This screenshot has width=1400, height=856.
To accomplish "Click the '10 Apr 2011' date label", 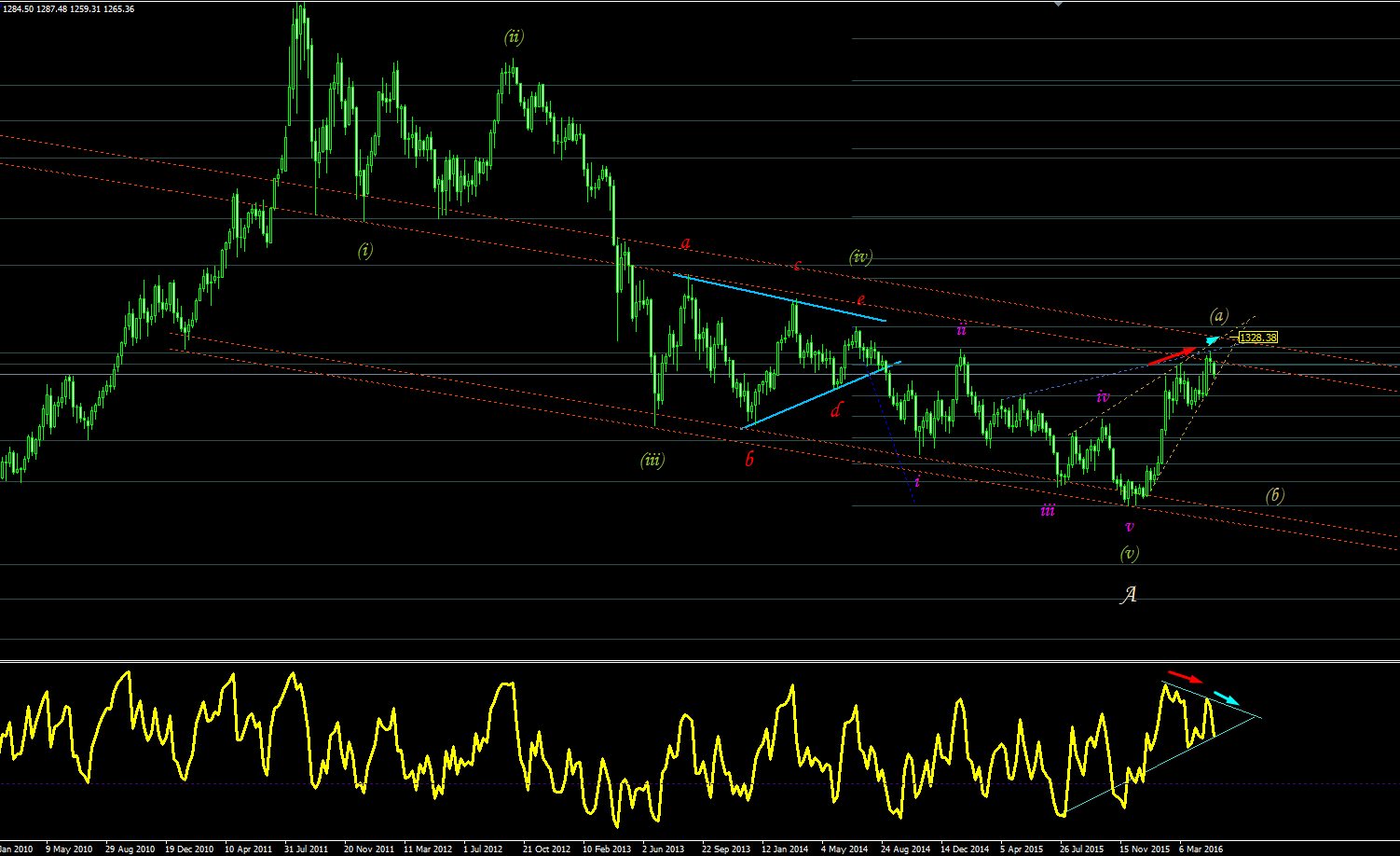I will 249,849.
